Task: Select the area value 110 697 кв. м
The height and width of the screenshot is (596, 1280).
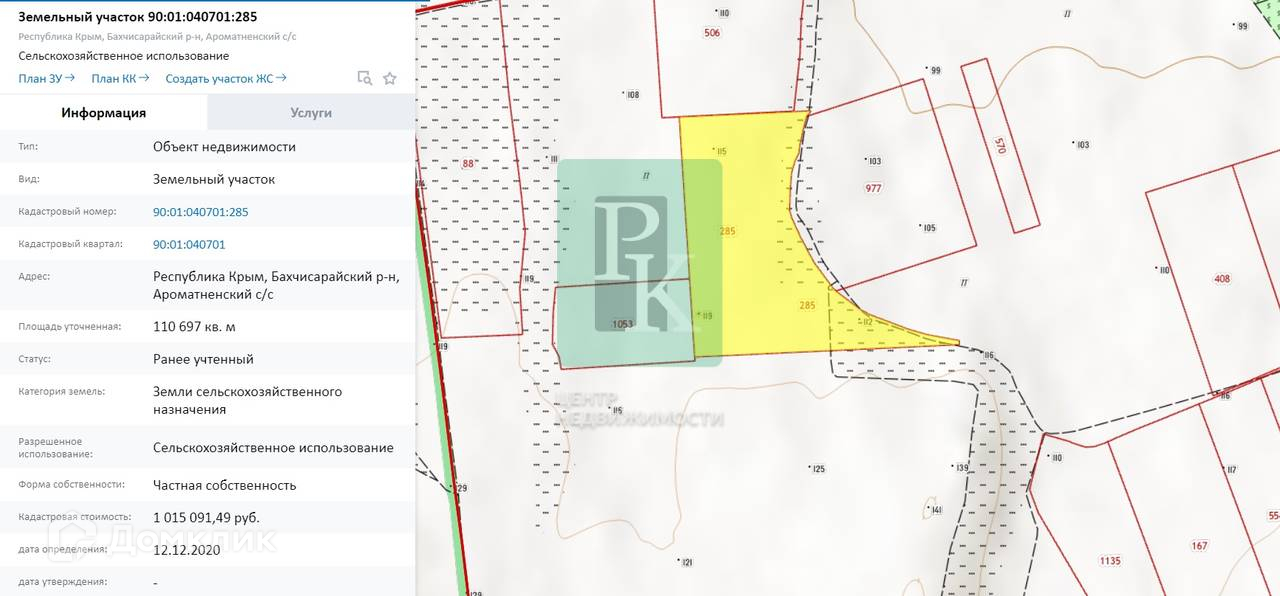Action: click(194, 327)
